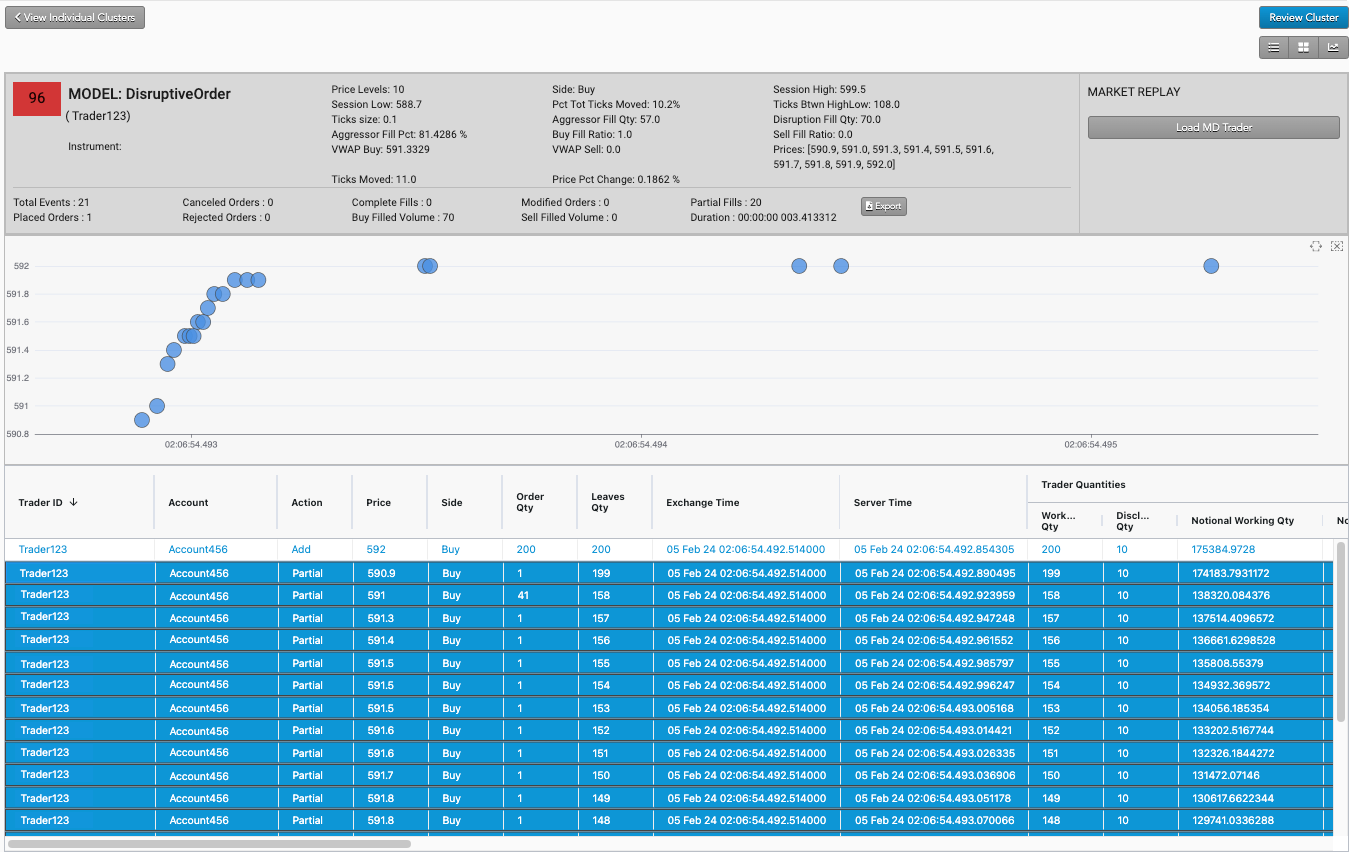This screenshot has width=1349, height=852.
Task: Sort by Exchange Time column header
Action: [703, 502]
